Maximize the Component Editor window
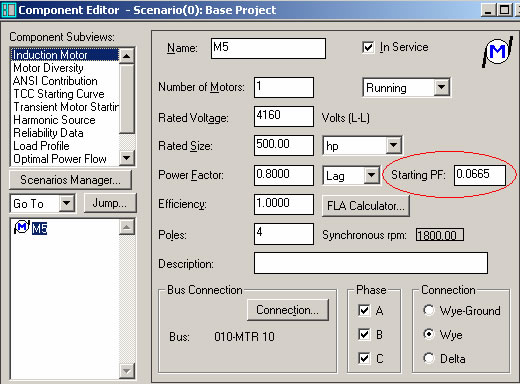The height and width of the screenshot is (384, 520). 504,10
